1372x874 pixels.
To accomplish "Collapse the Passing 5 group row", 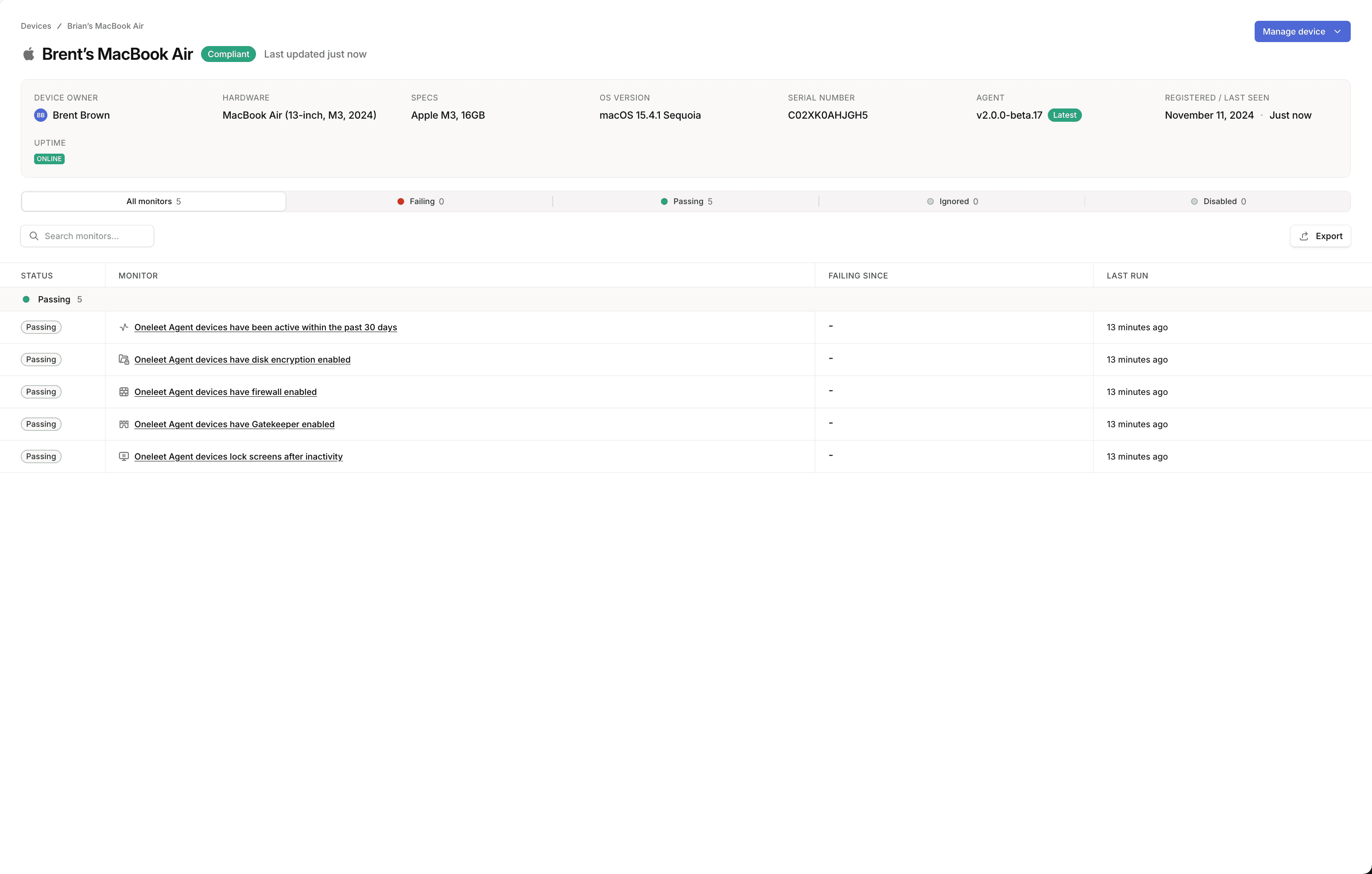I will pyautogui.click(x=54, y=299).
